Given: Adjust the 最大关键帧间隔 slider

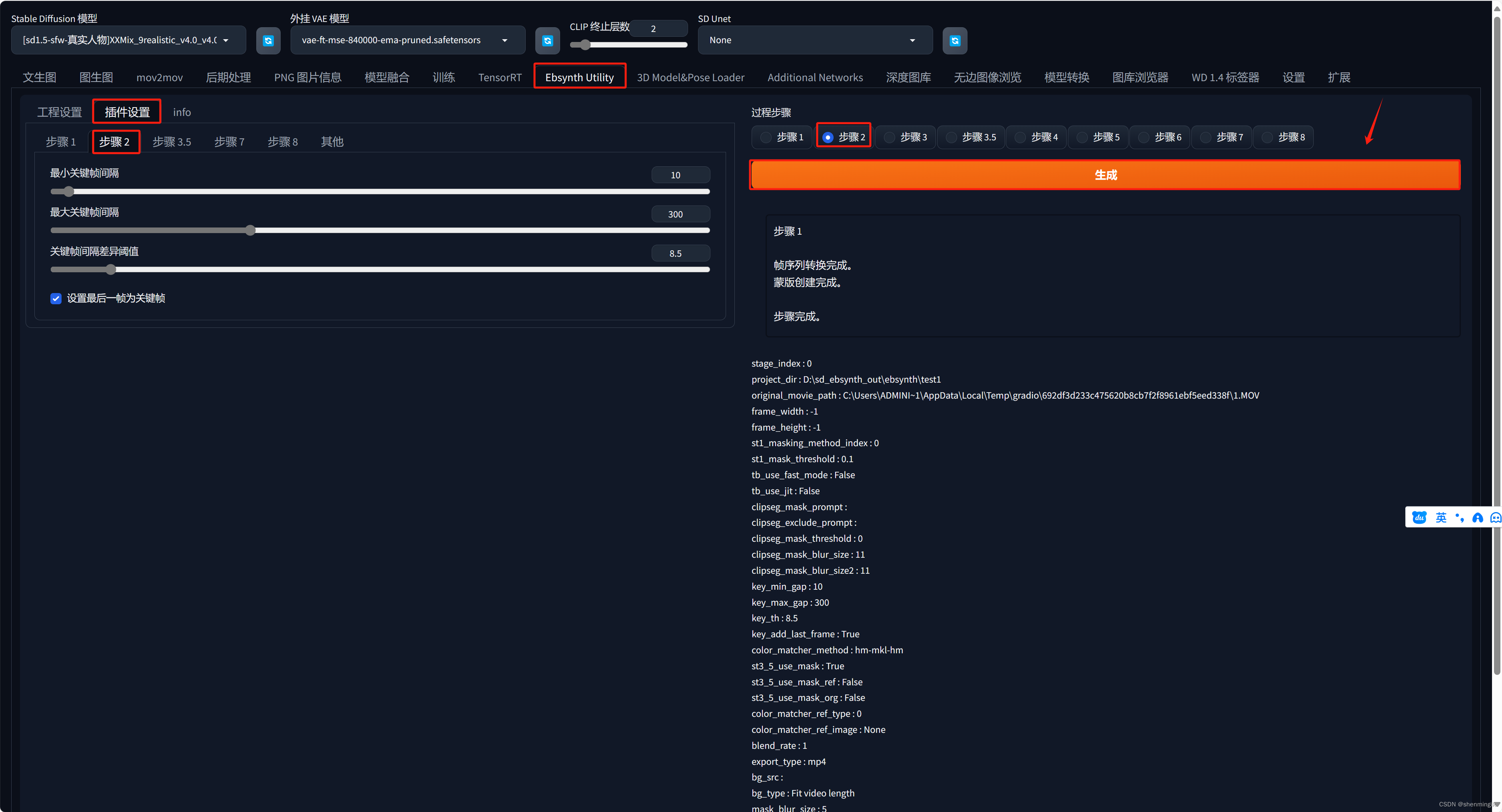Looking at the screenshot, I should point(380,231).
